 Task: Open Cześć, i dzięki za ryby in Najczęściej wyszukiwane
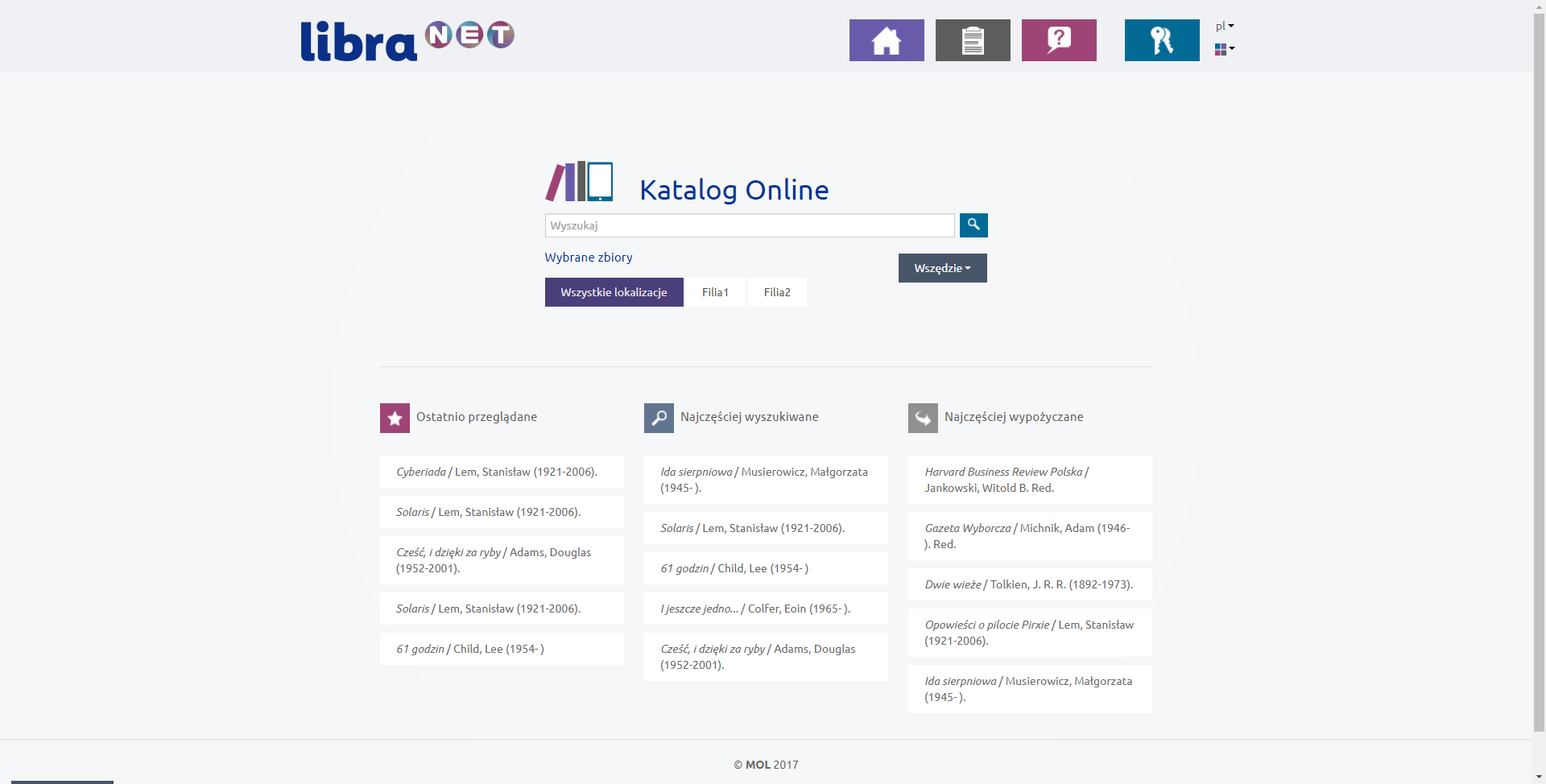766,657
